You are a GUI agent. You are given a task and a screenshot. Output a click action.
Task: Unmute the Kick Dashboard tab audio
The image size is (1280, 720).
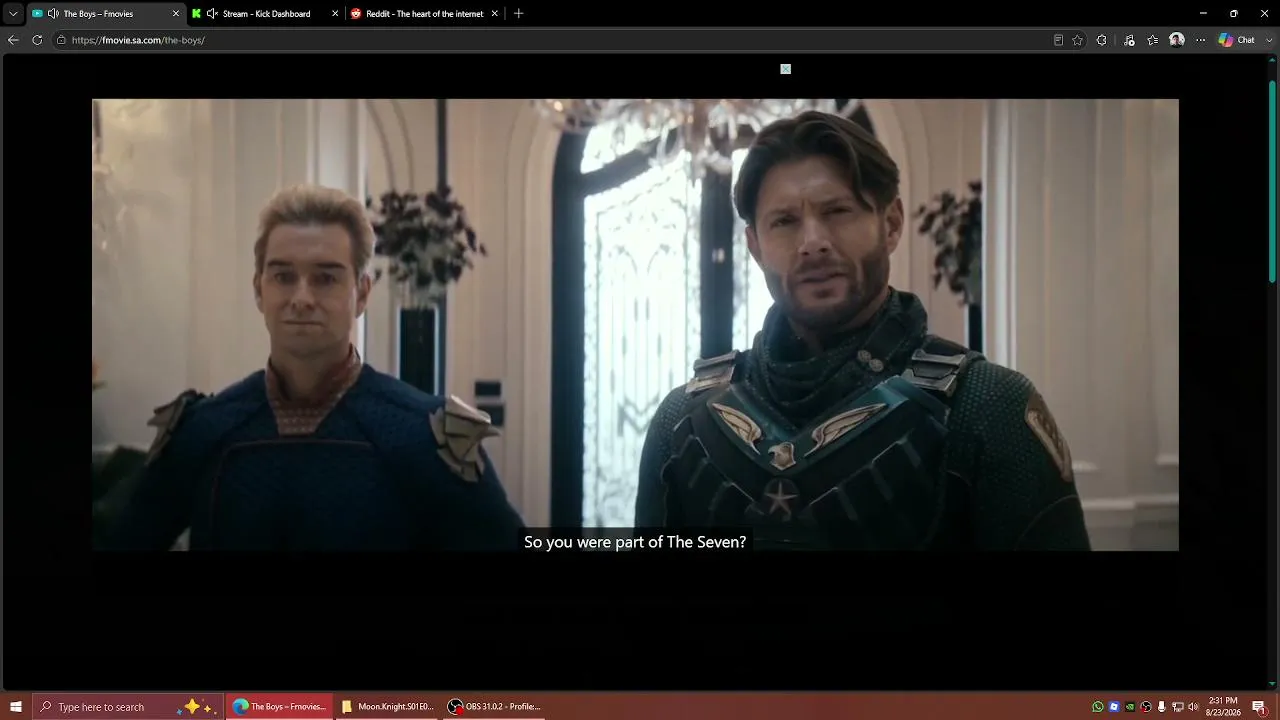pos(212,14)
